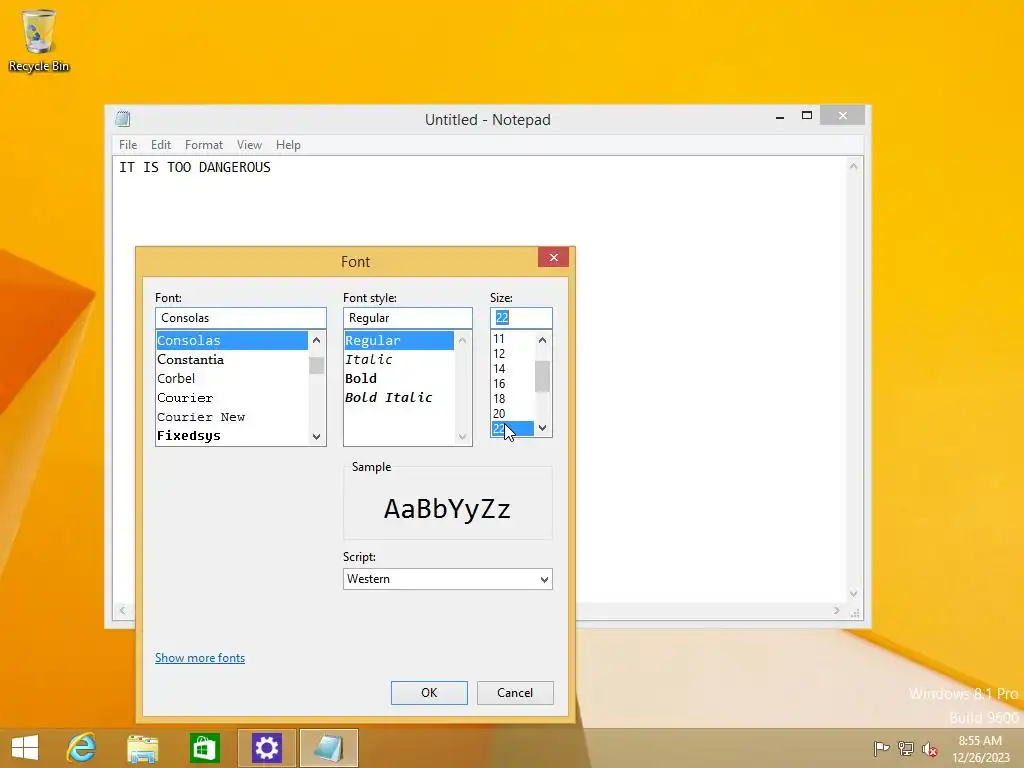Open File Explorer from the taskbar
This screenshot has width=1024, height=768.
142,748
